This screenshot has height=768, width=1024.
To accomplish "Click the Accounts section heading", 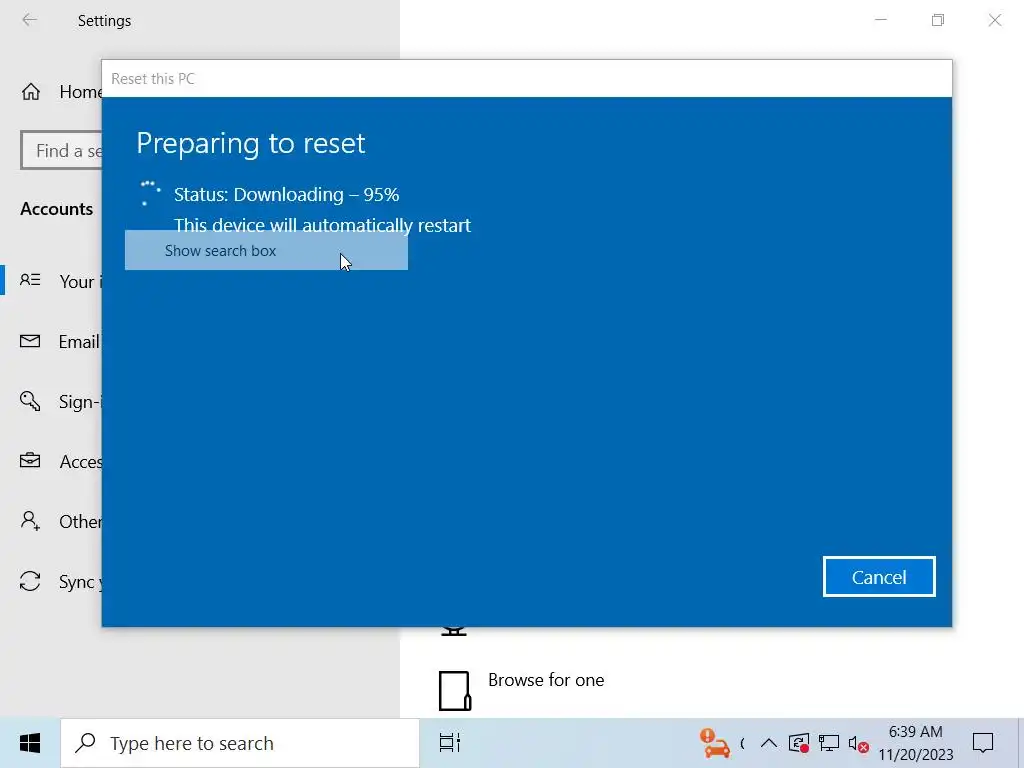I will [x=57, y=209].
